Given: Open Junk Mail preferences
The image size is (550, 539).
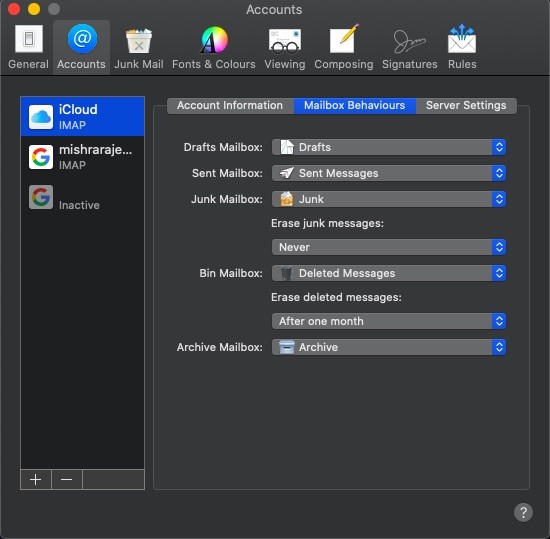Looking at the screenshot, I should [x=139, y=47].
